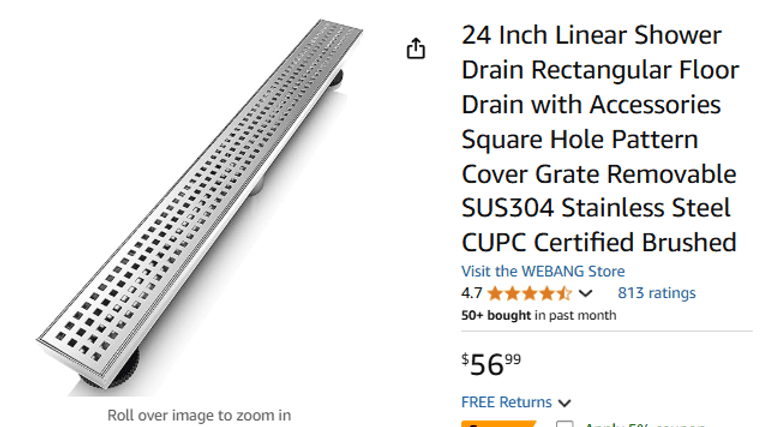Click the share icon beside the product image
The image size is (768, 427).
tap(416, 49)
